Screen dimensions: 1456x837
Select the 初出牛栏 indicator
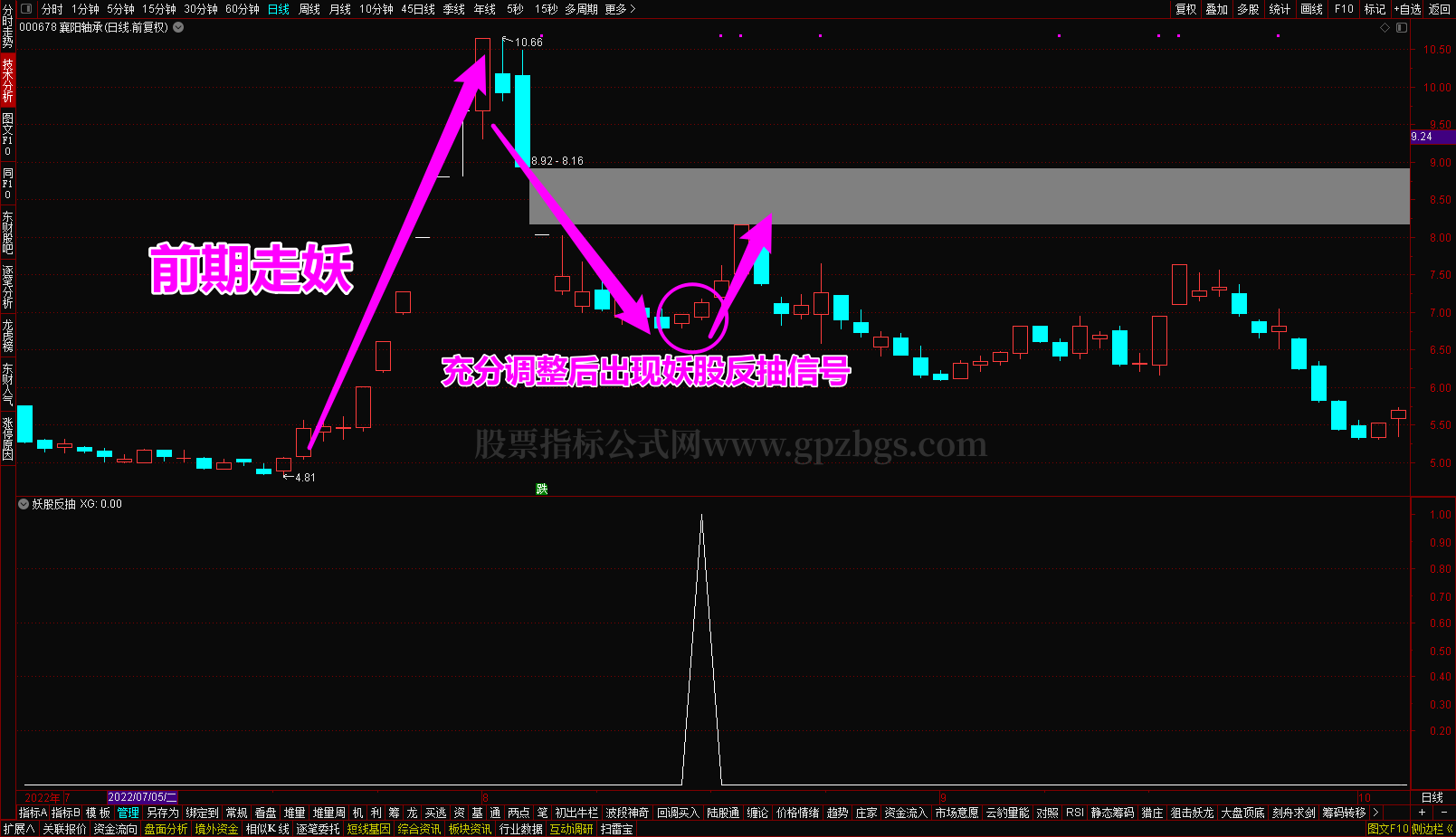click(576, 813)
